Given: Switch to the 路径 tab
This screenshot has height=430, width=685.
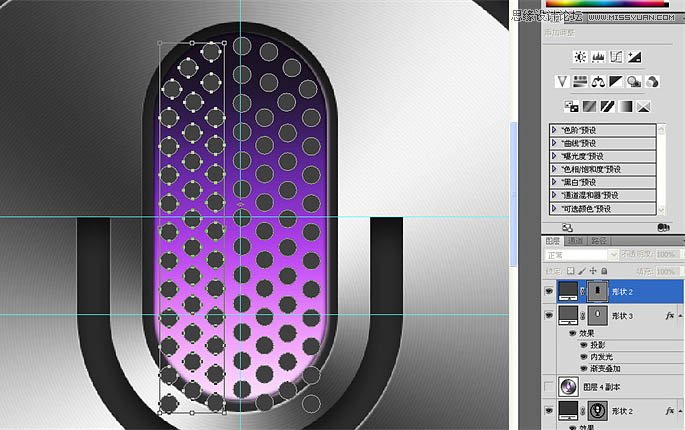Looking at the screenshot, I should point(599,241).
